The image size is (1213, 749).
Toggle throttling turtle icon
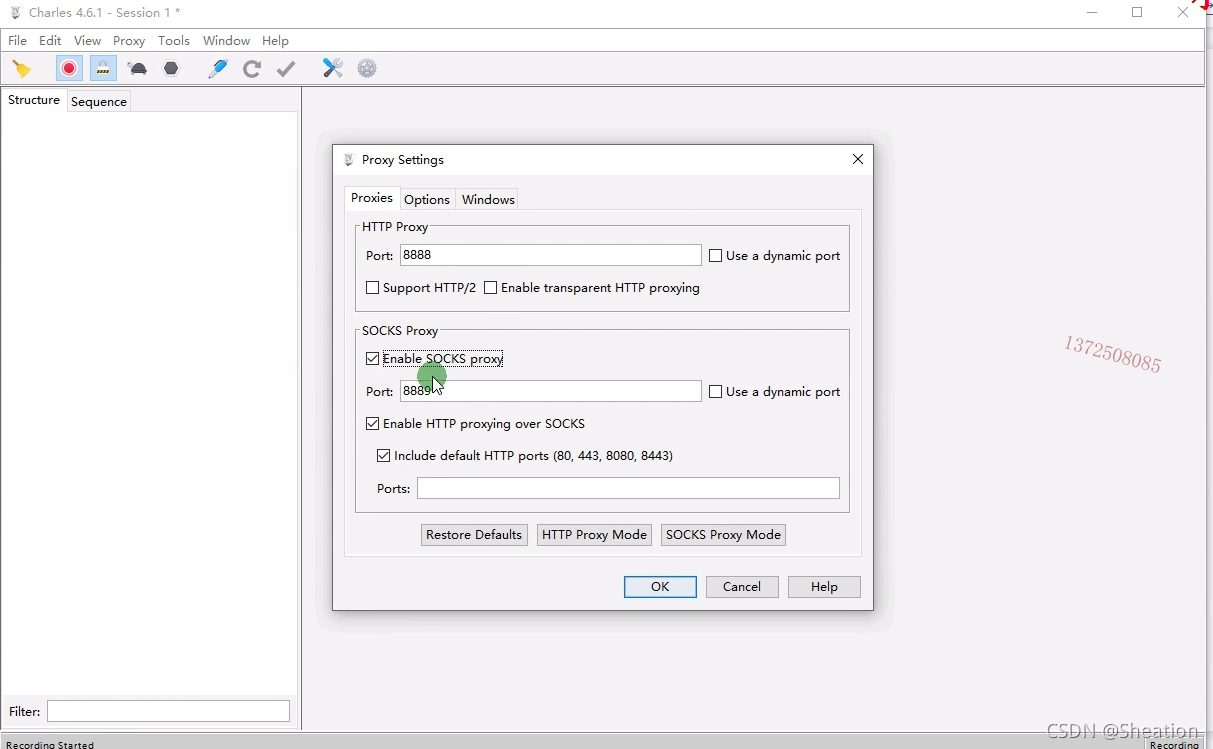(138, 68)
